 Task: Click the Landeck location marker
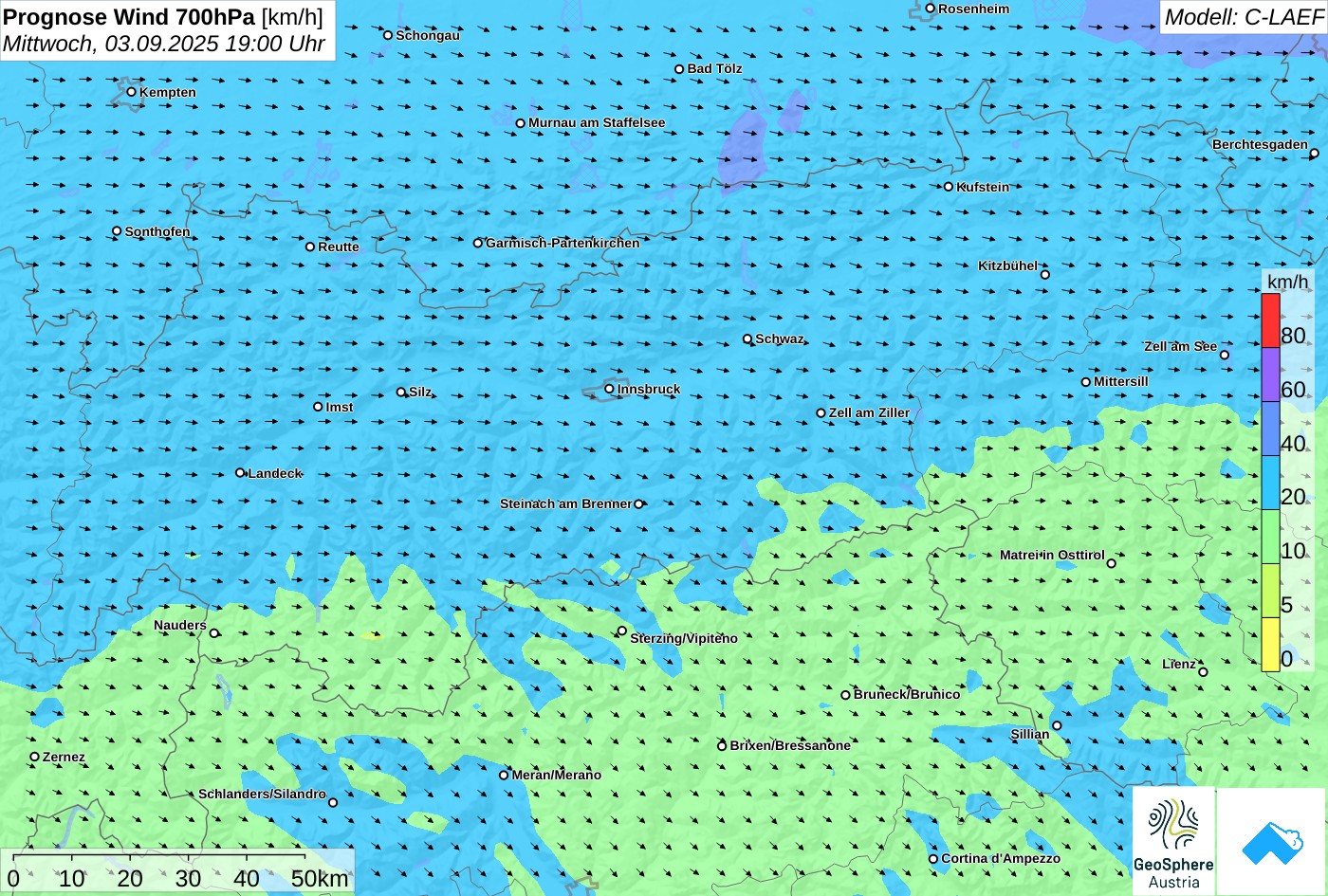tap(240, 472)
